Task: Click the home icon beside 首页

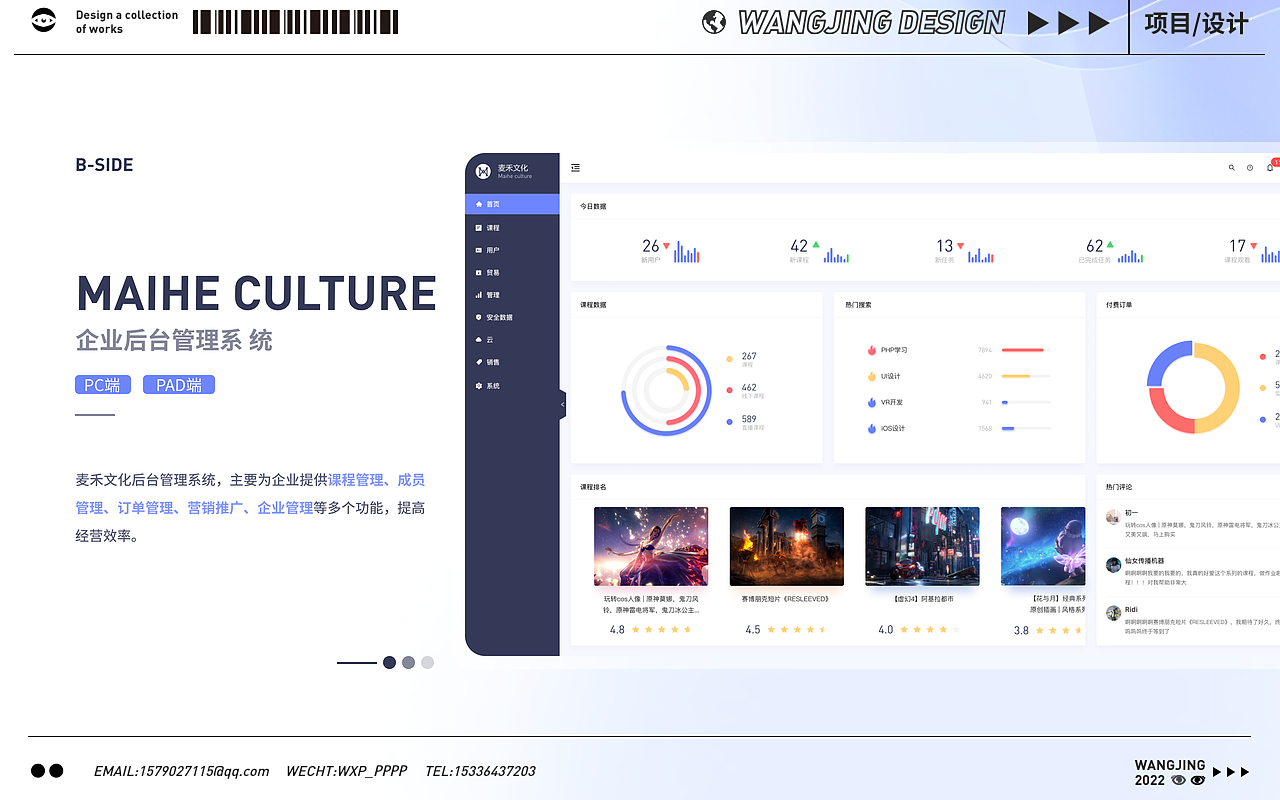Action: point(479,204)
